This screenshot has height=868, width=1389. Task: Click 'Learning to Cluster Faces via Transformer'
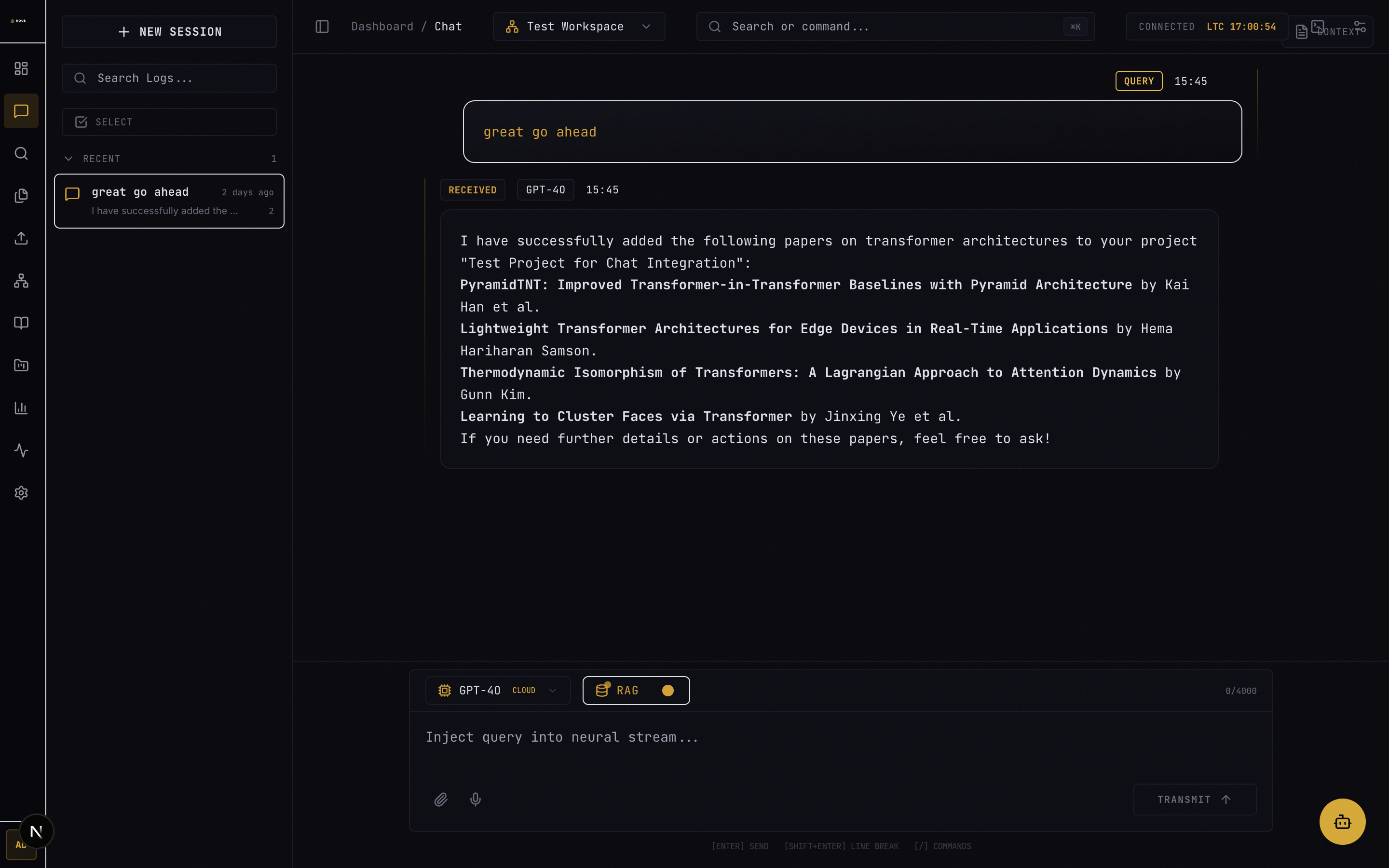tap(626, 417)
